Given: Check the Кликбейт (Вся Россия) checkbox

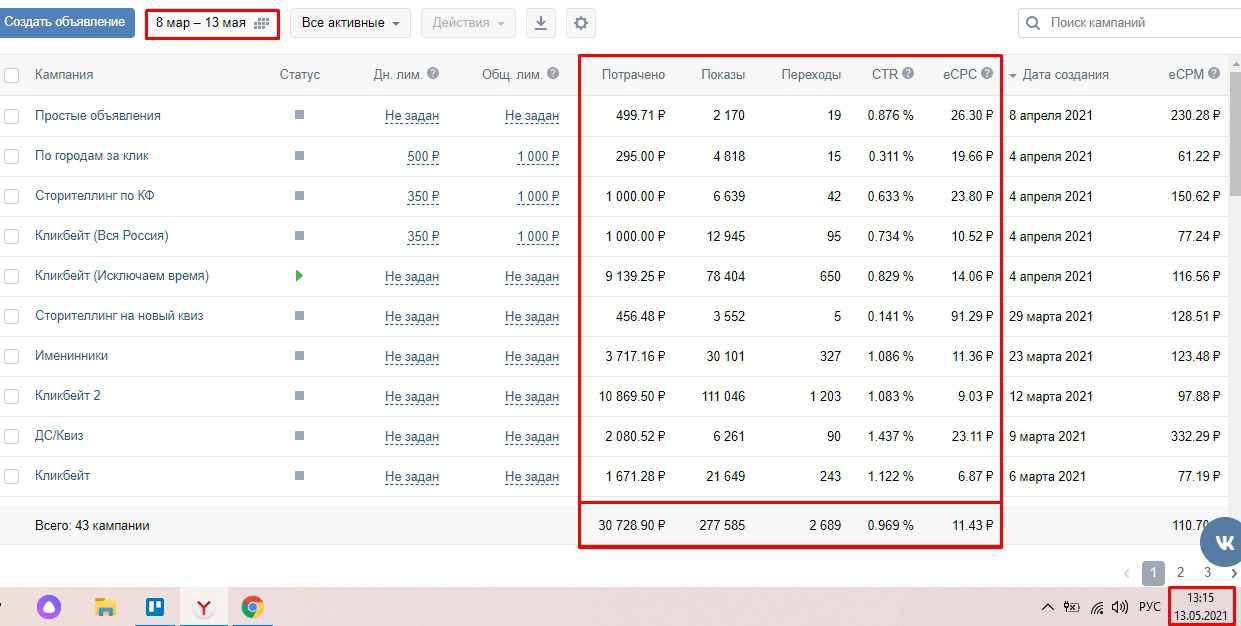Looking at the screenshot, I should click(x=12, y=236).
